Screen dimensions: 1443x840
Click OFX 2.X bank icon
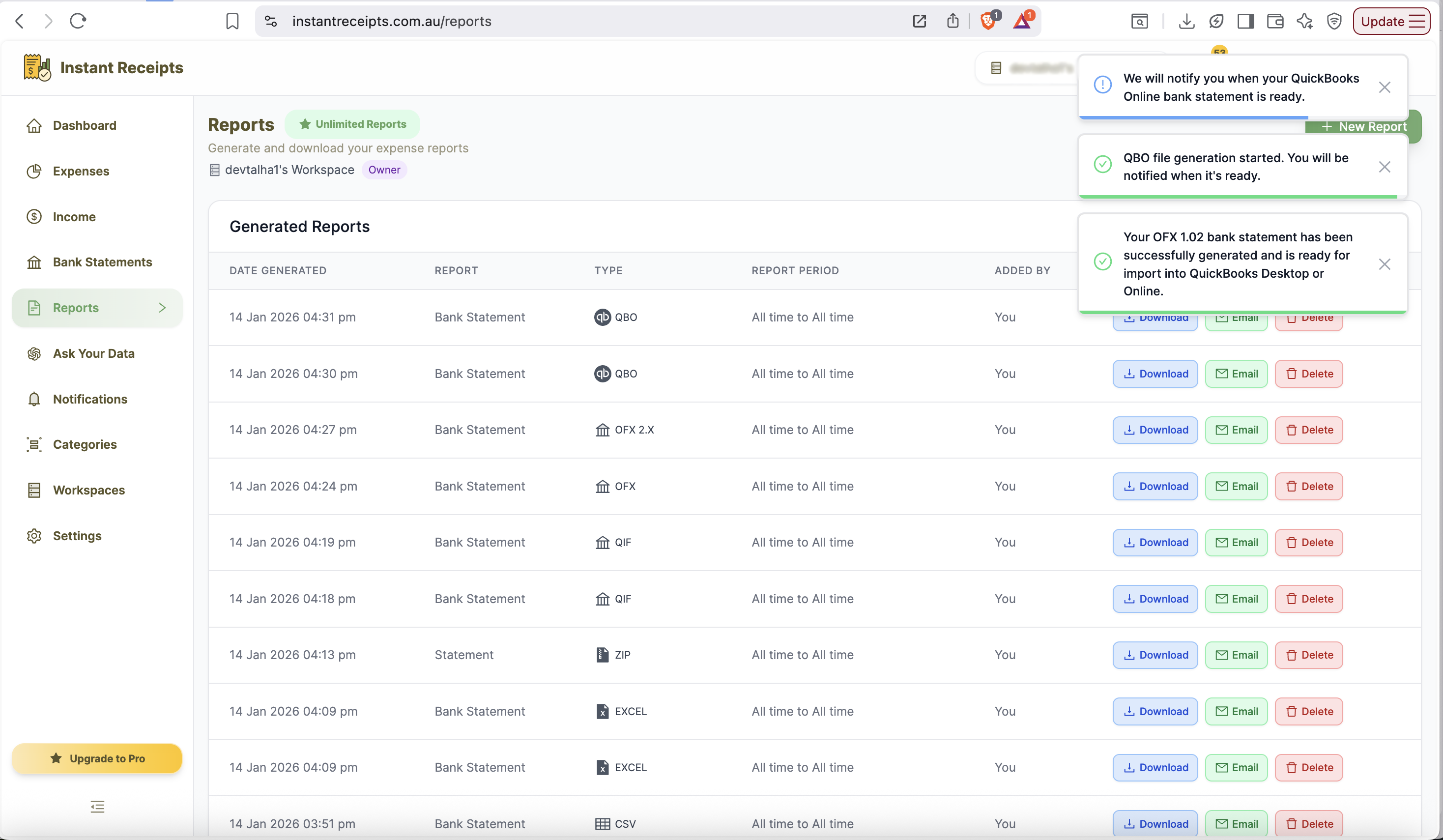click(603, 430)
